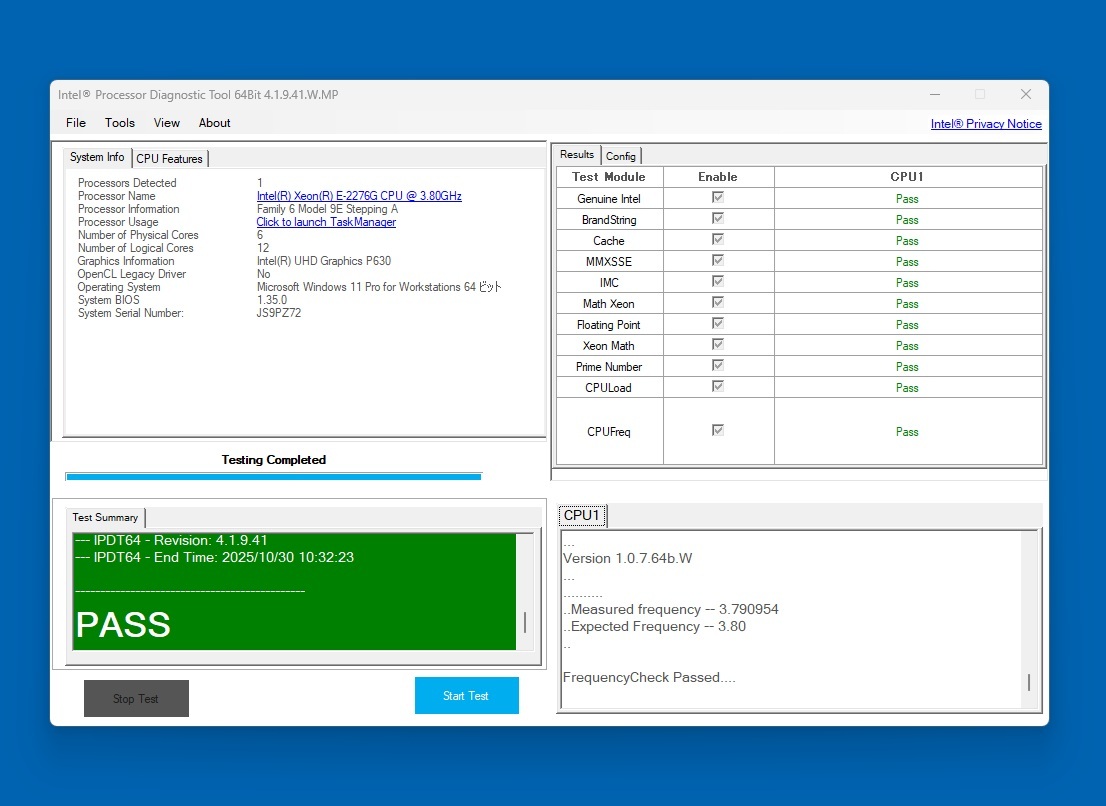Click the Test Summary scrollbar
This screenshot has height=806, width=1106.
pyautogui.click(x=524, y=622)
